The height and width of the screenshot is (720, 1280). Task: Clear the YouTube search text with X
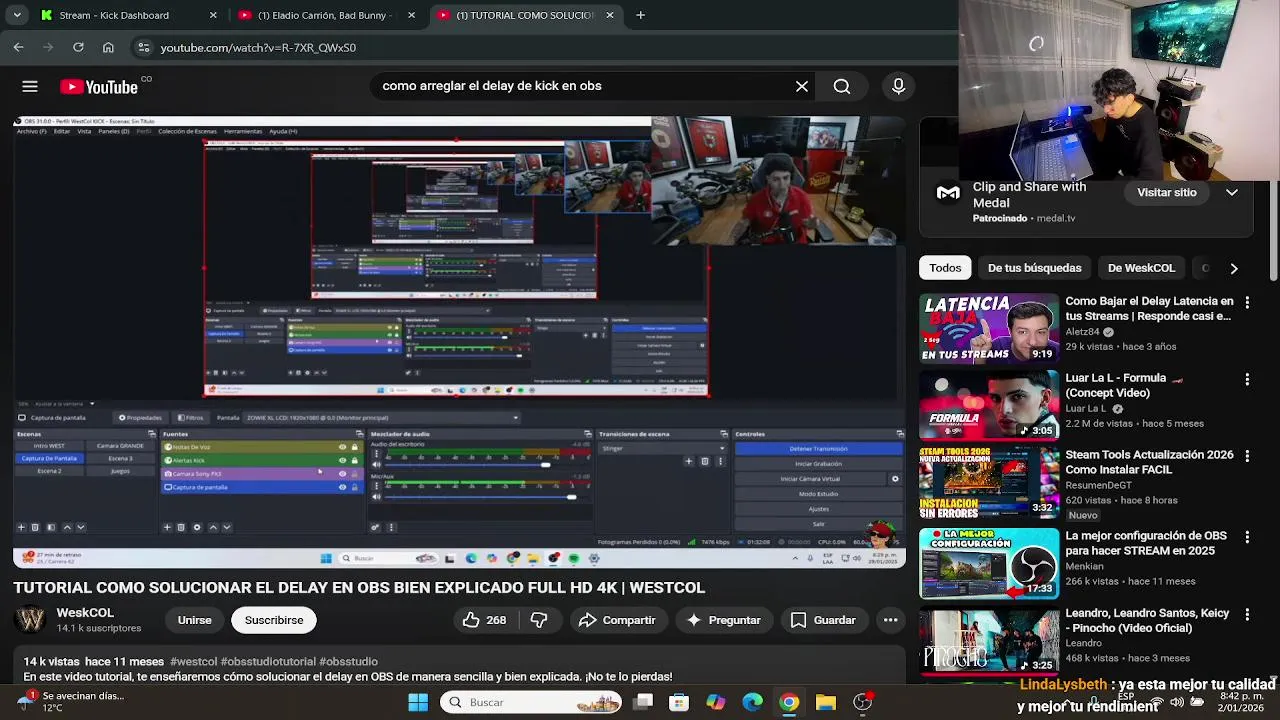click(802, 86)
